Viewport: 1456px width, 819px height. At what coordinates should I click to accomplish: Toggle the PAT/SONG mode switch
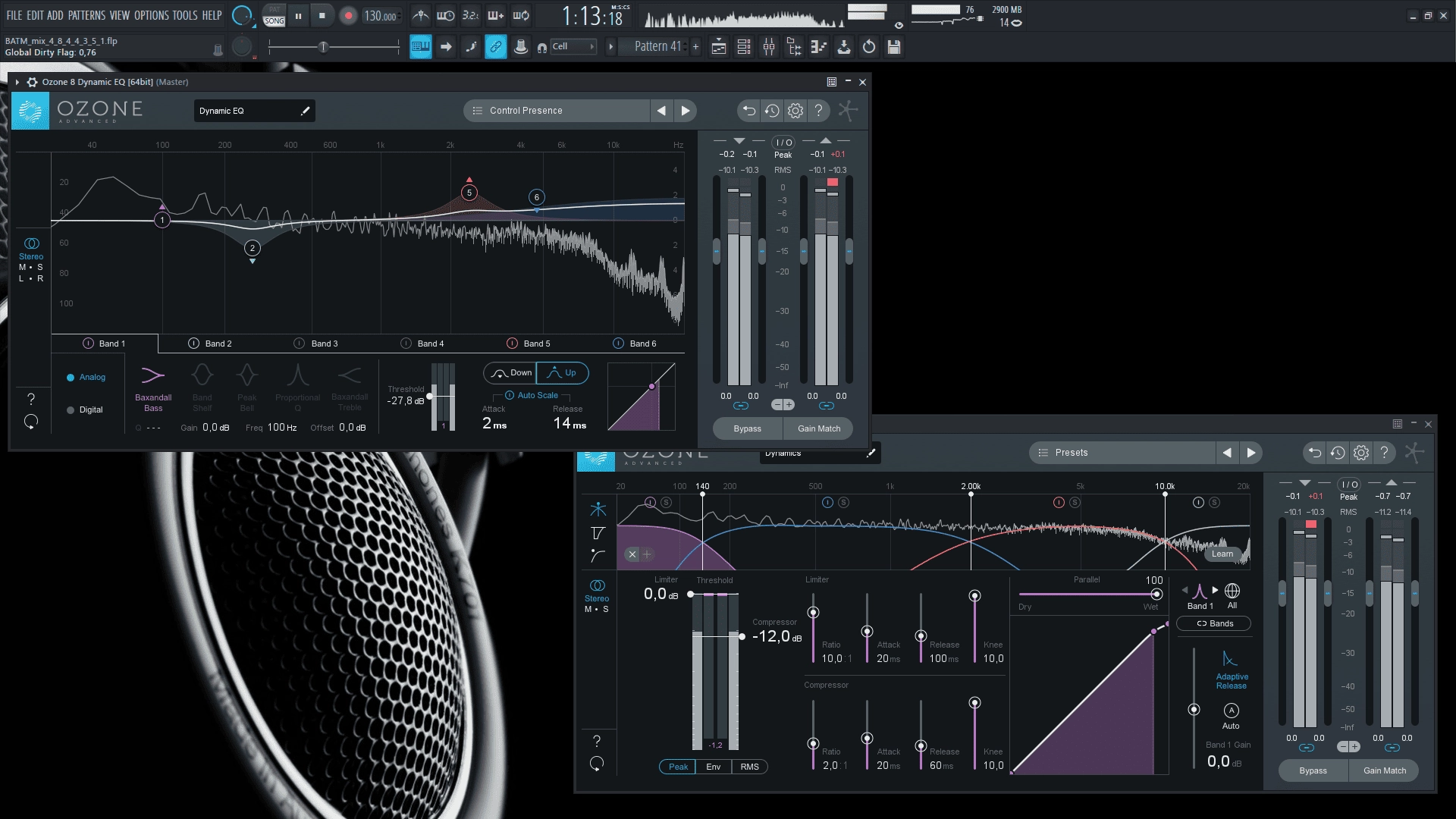coord(275,16)
